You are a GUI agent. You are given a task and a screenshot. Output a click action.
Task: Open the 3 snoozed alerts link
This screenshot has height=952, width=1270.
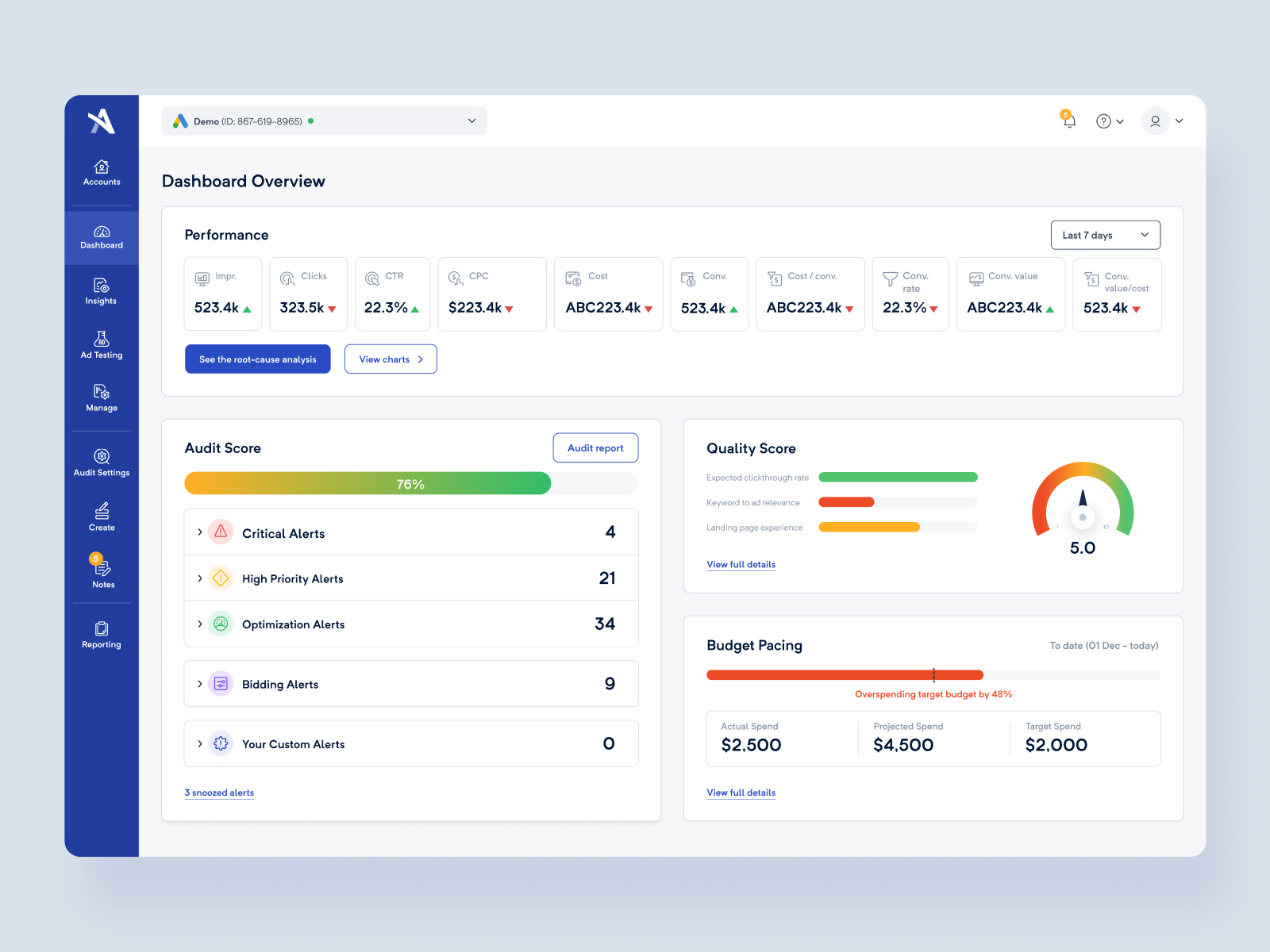click(x=219, y=792)
